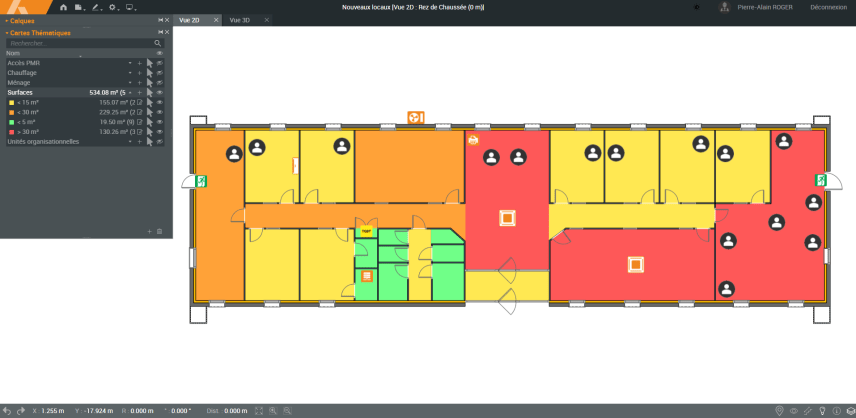Click the orange < 30 m² swatch

tap(11, 112)
